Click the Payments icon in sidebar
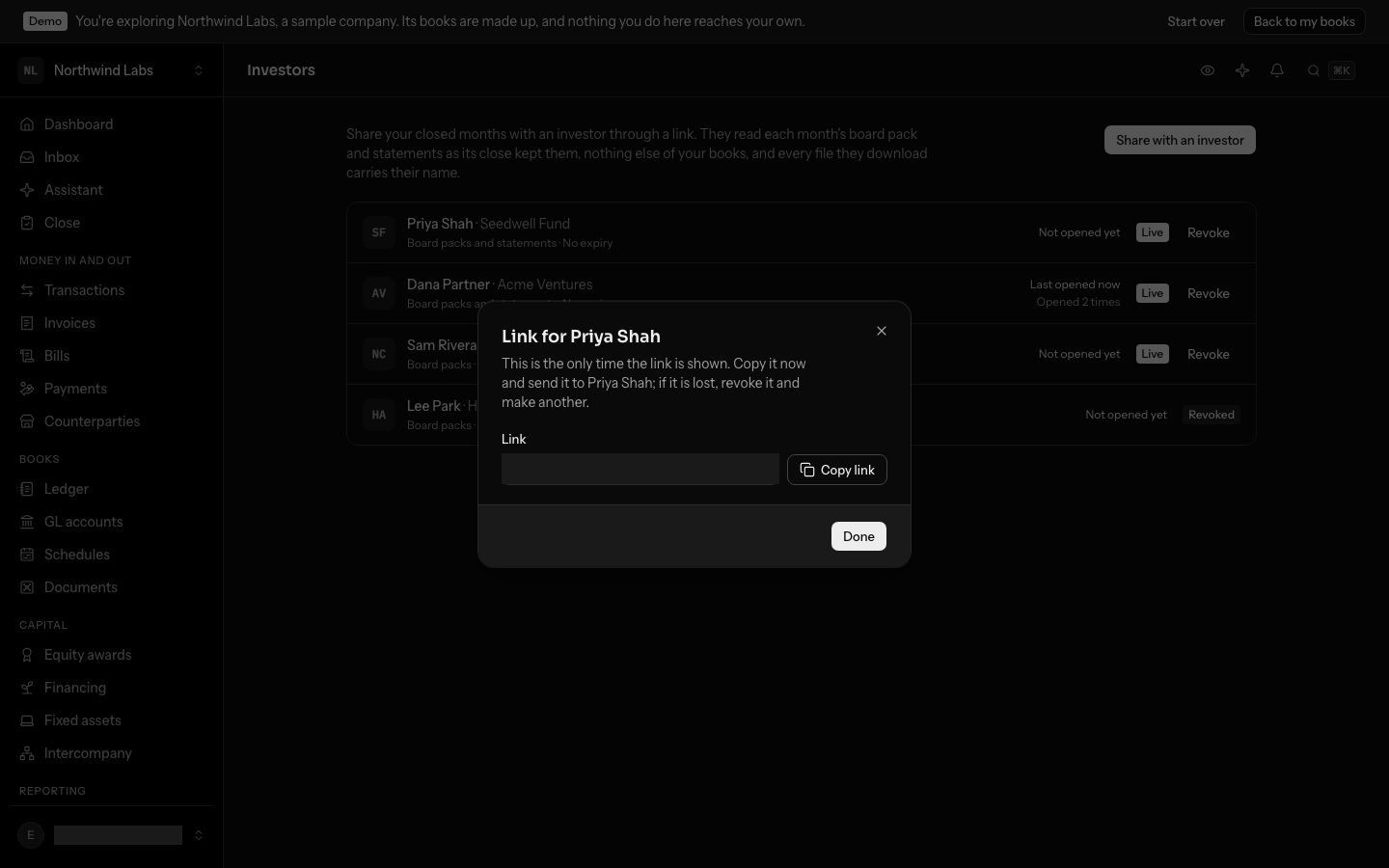Viewport: 1389px width, 868px height. pyautogui.click(x=27, y=389)
